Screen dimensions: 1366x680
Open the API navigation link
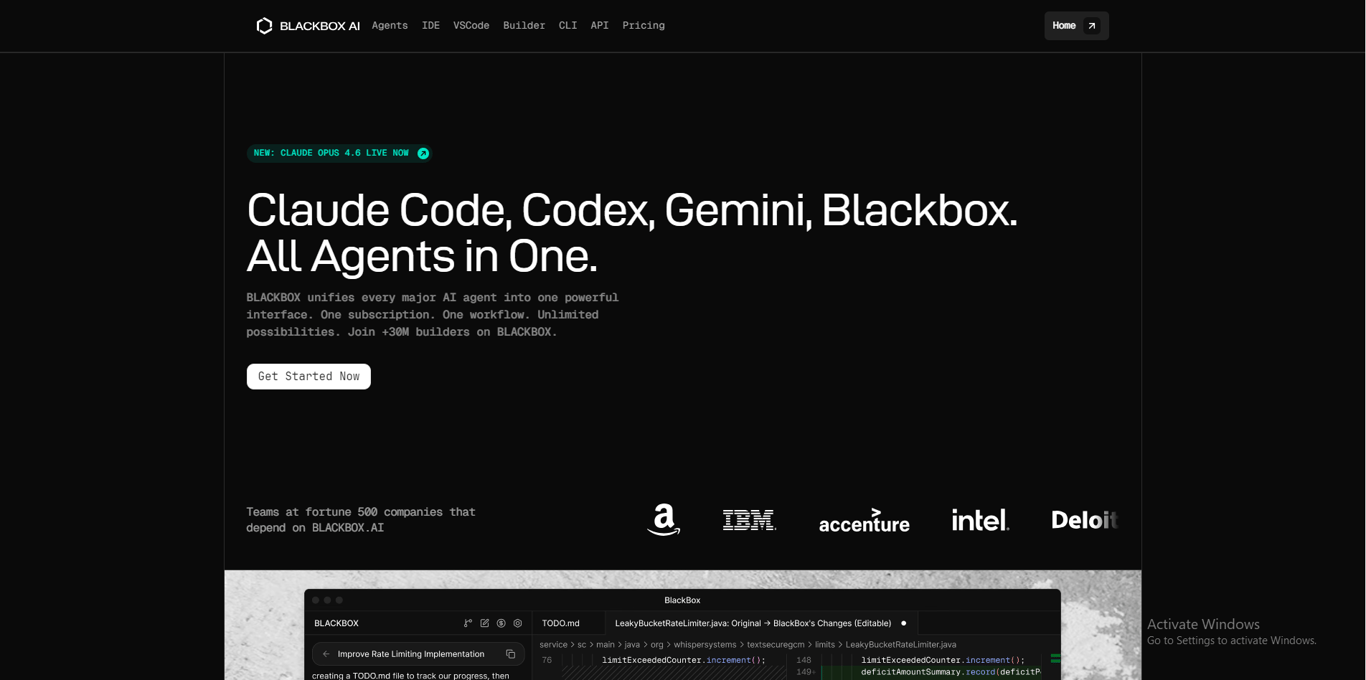tap(600, 26)
